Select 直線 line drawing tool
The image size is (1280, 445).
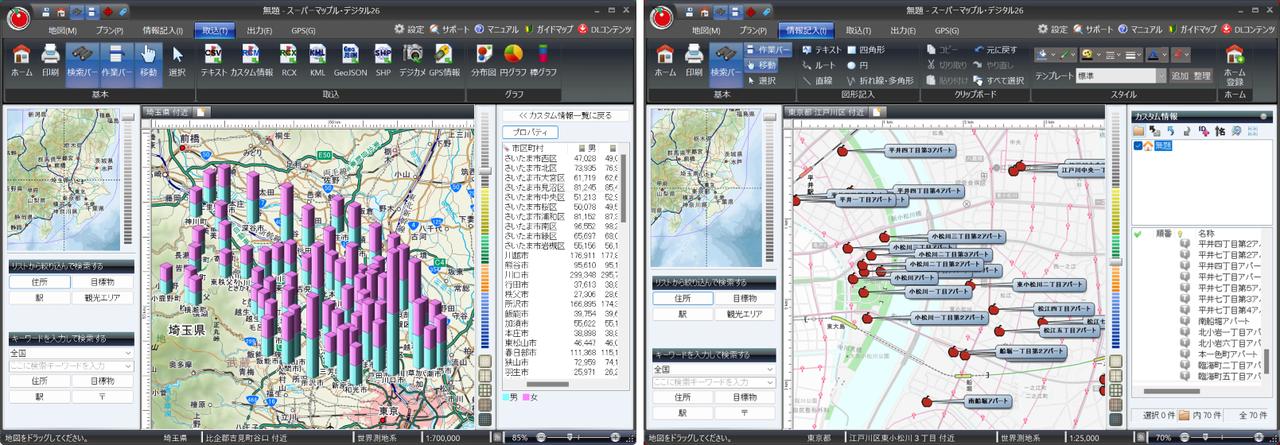point(817,81)
